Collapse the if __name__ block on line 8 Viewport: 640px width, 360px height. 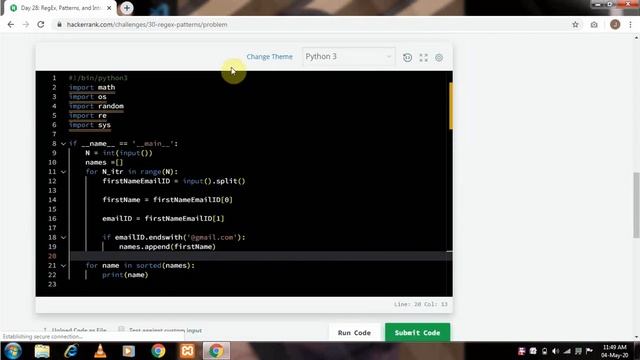pyautogui.click(x=63, y=144)
